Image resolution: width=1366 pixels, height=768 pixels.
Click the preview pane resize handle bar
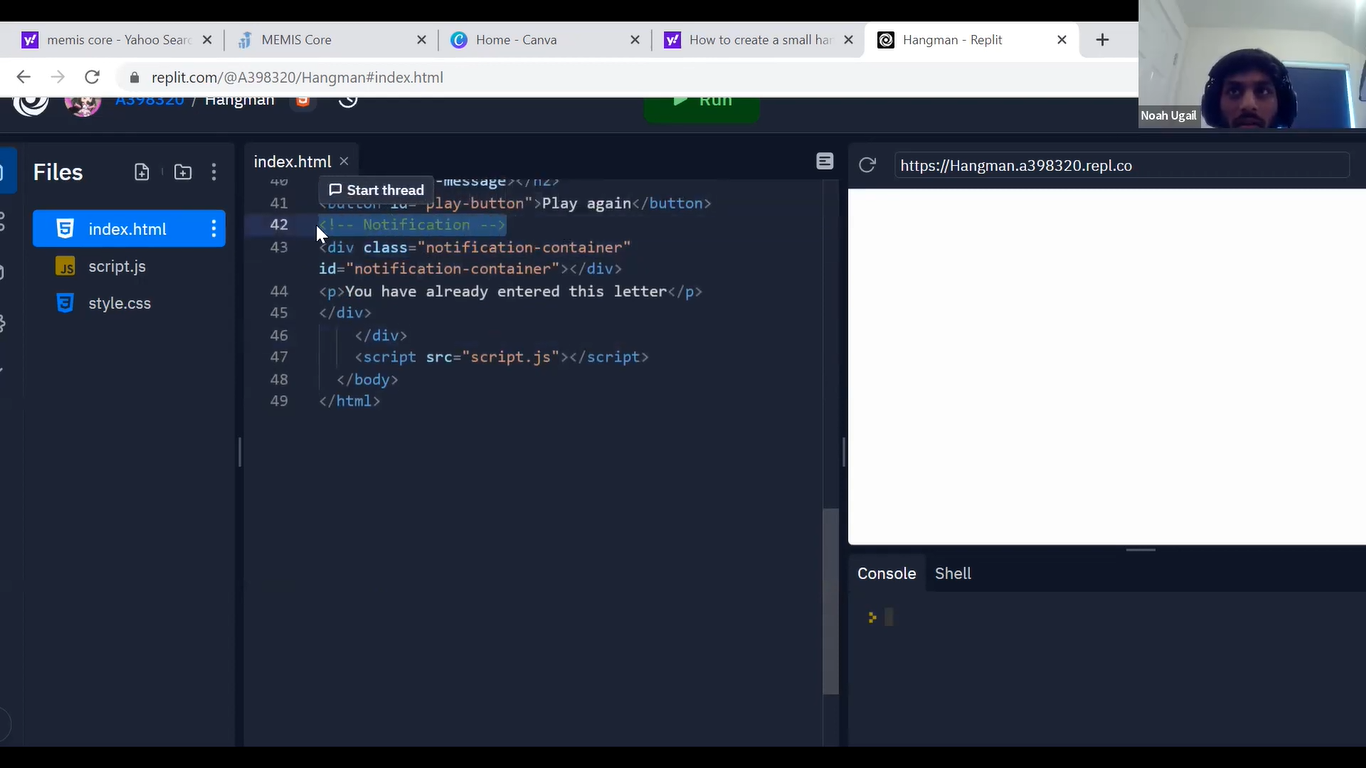click(x=1141, y=549)
